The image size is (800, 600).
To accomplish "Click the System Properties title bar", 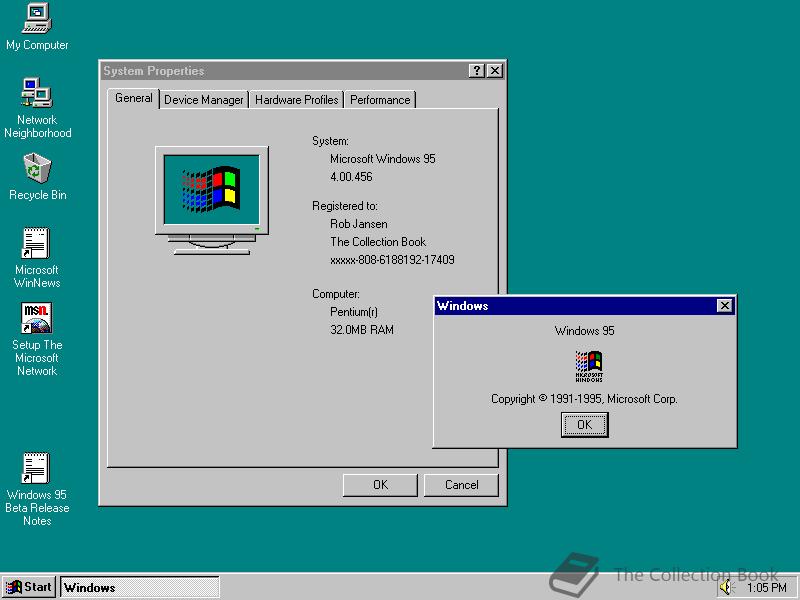I will [303, 71].
